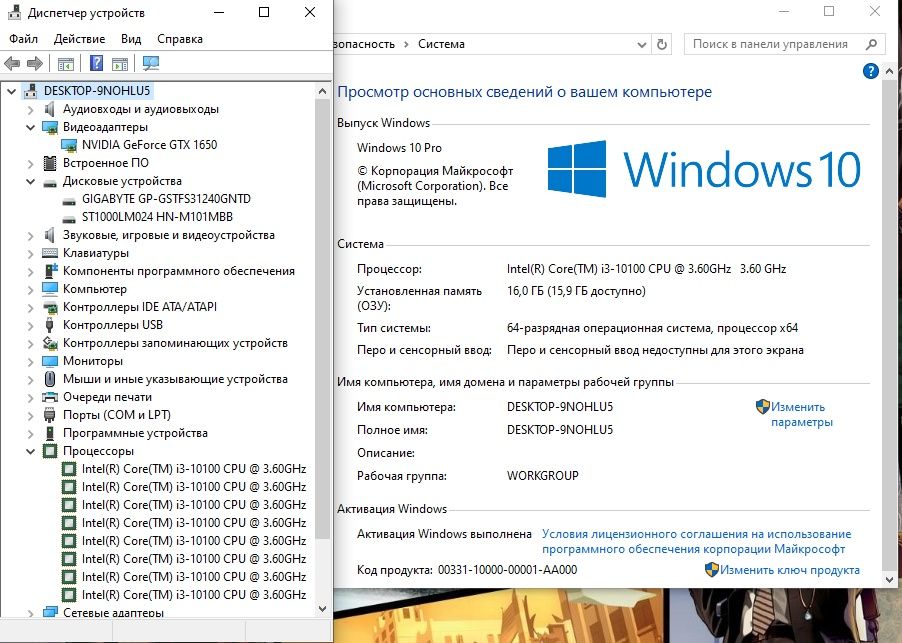Viewport: 902px width, 643px height.
Task: Collapse the Дисковые устройства category
Action: click(x=30, y=181)
